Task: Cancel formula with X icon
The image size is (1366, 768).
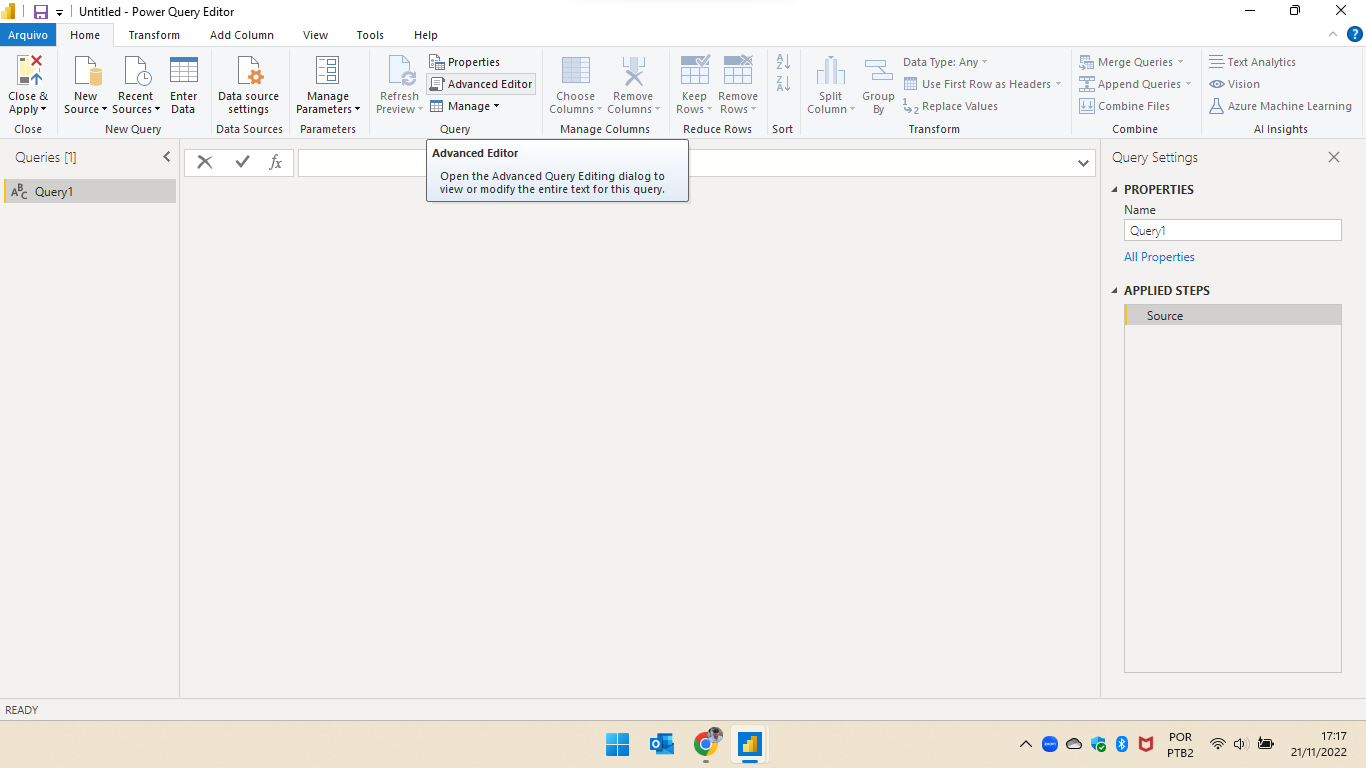Action: point(205,162)
